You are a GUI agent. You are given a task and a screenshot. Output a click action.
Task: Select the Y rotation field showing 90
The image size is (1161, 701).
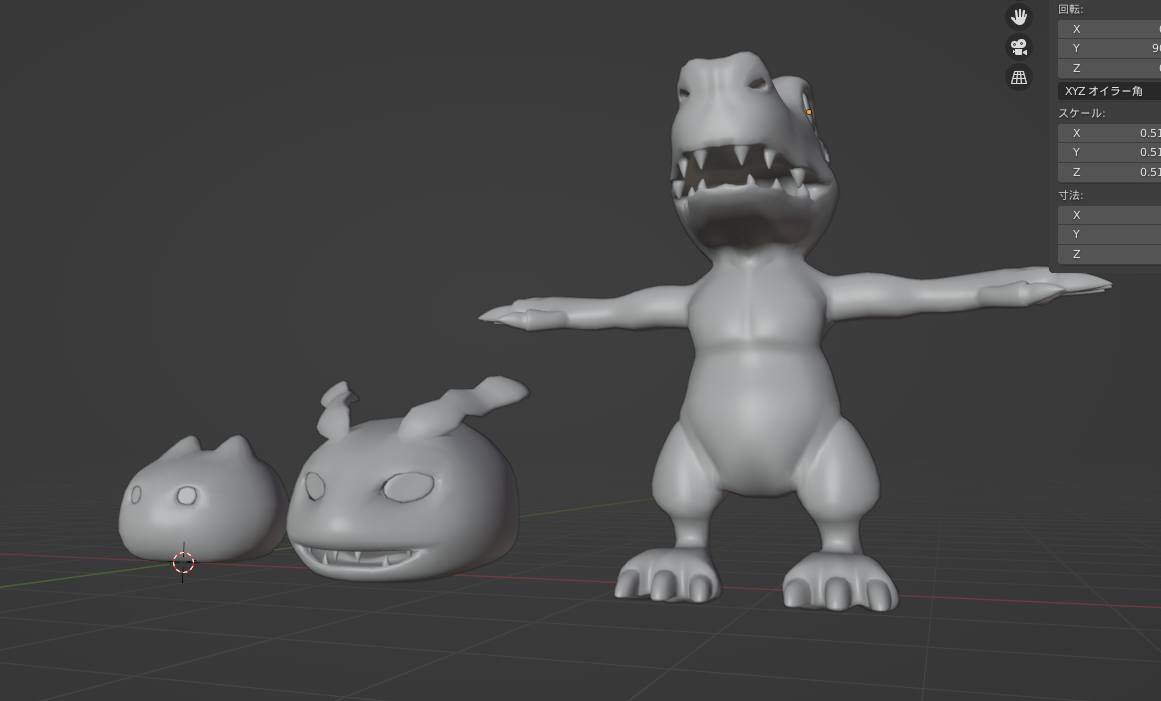1109,48
